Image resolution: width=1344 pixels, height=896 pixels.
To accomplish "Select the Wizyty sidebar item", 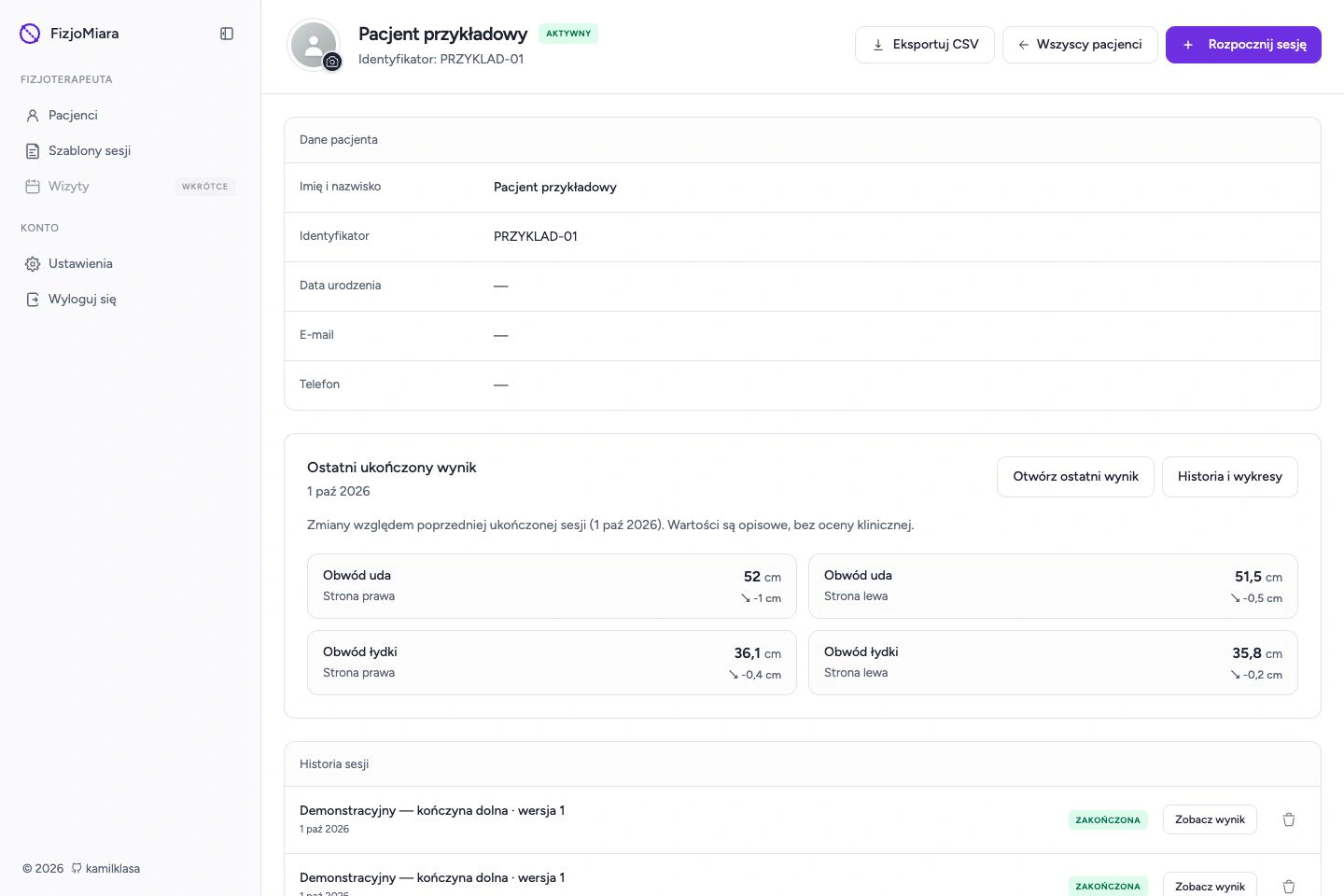I will [x=130, y=186].
